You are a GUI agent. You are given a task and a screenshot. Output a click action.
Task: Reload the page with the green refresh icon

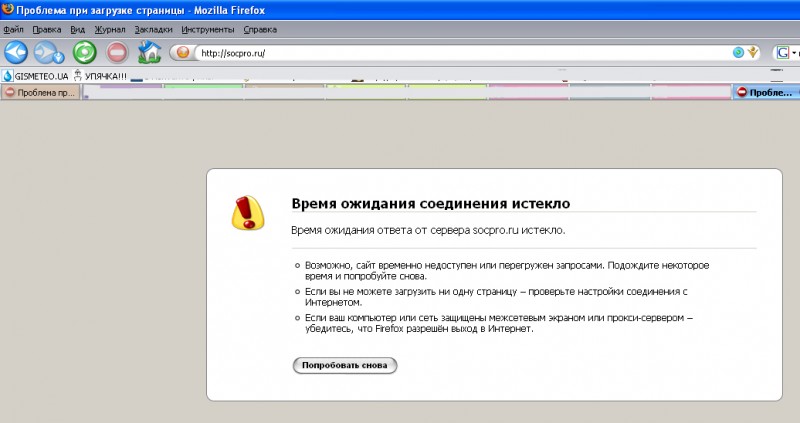84,53
